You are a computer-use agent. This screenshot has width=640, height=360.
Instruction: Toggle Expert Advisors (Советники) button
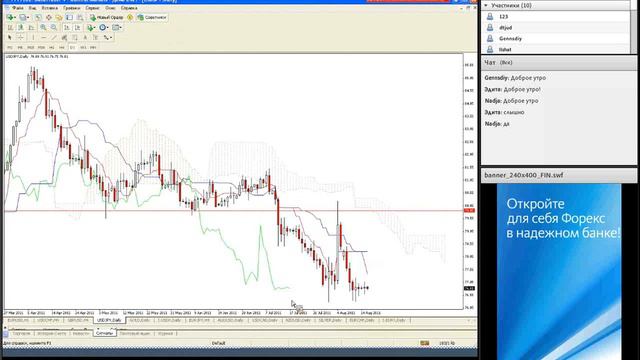pos(152,18)
